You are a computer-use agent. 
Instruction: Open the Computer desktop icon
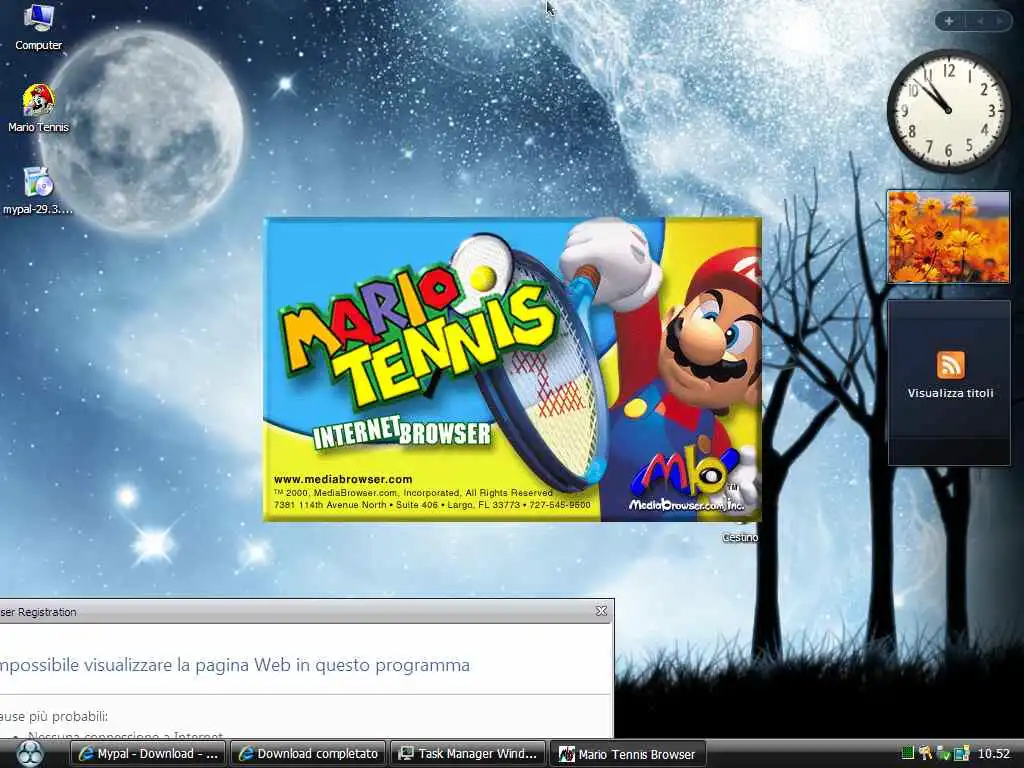point(38,27)
